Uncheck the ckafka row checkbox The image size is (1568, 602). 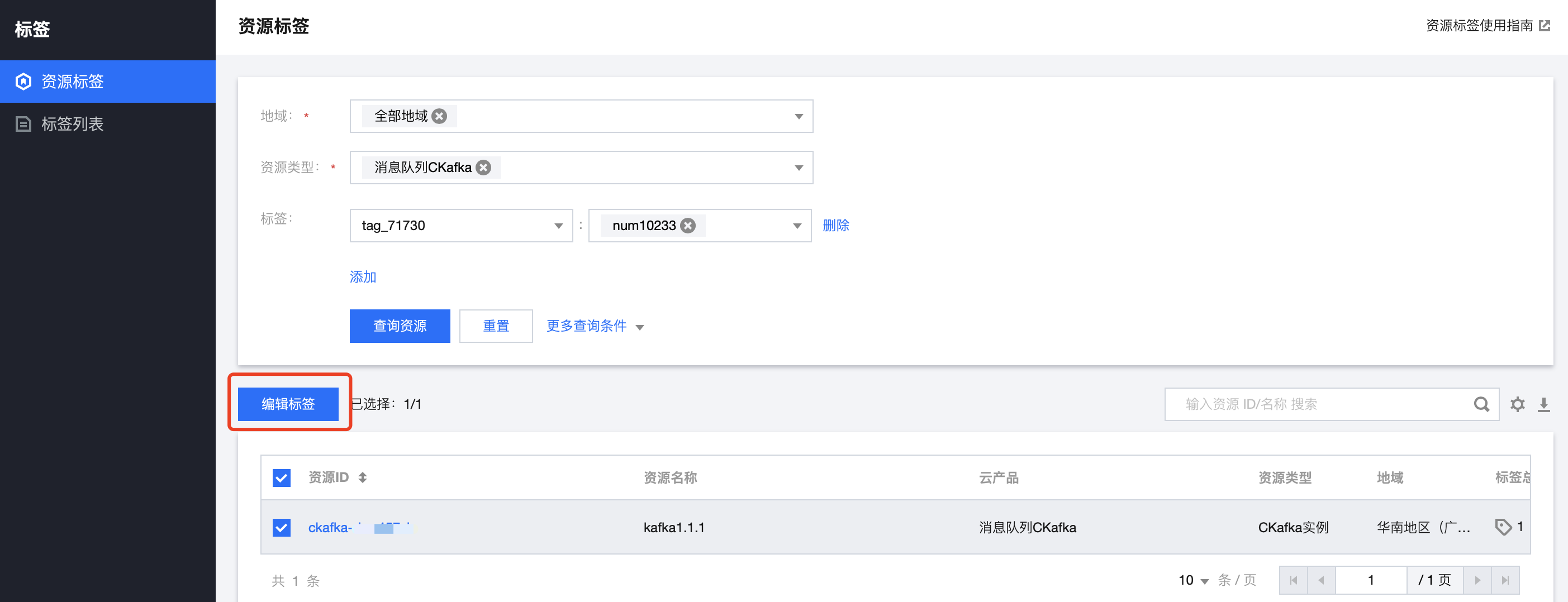click(x=281, y=527)
